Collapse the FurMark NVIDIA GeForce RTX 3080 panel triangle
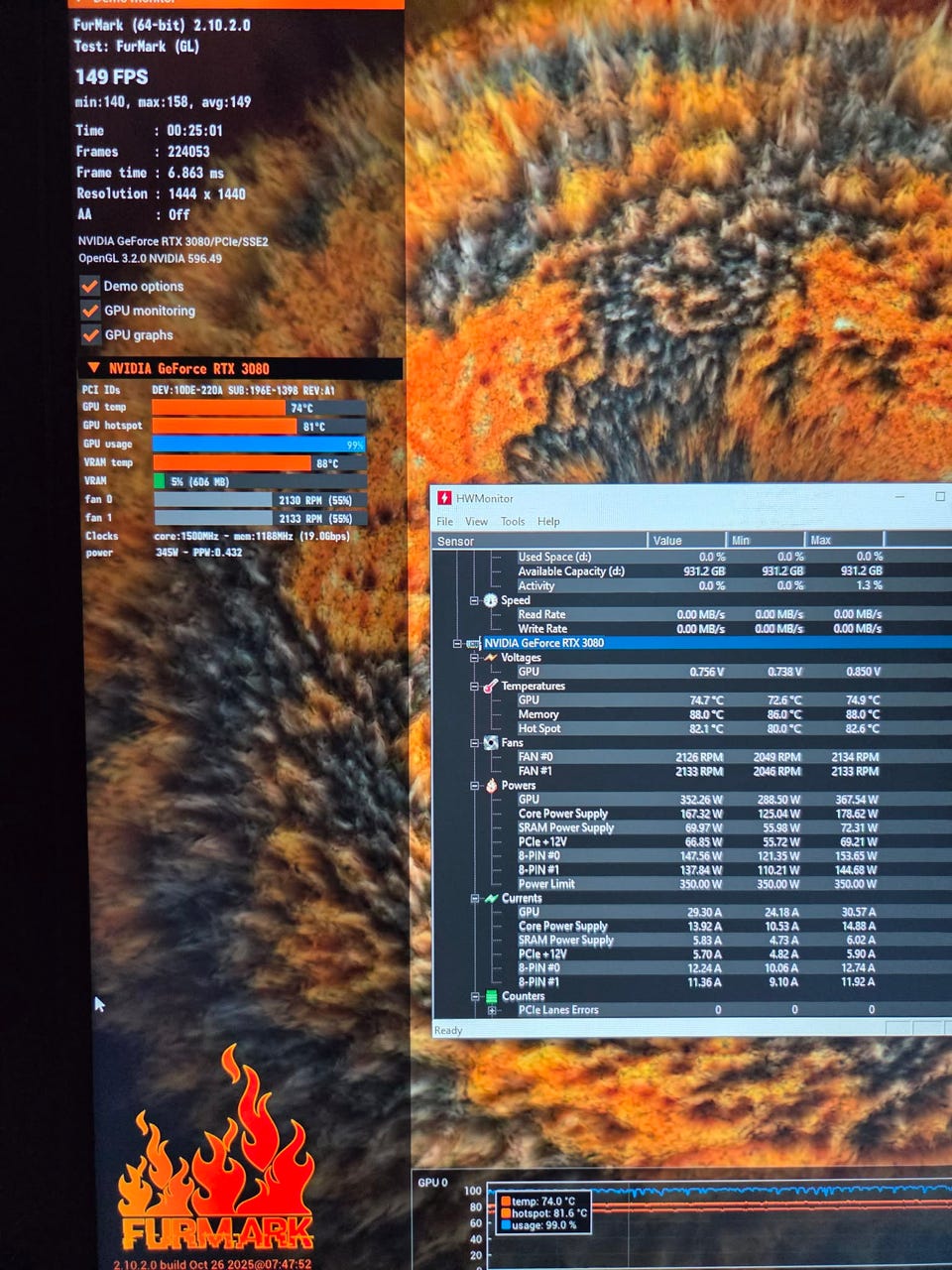The width and height of the screenshot is (952, 1270). coord(94,368)
